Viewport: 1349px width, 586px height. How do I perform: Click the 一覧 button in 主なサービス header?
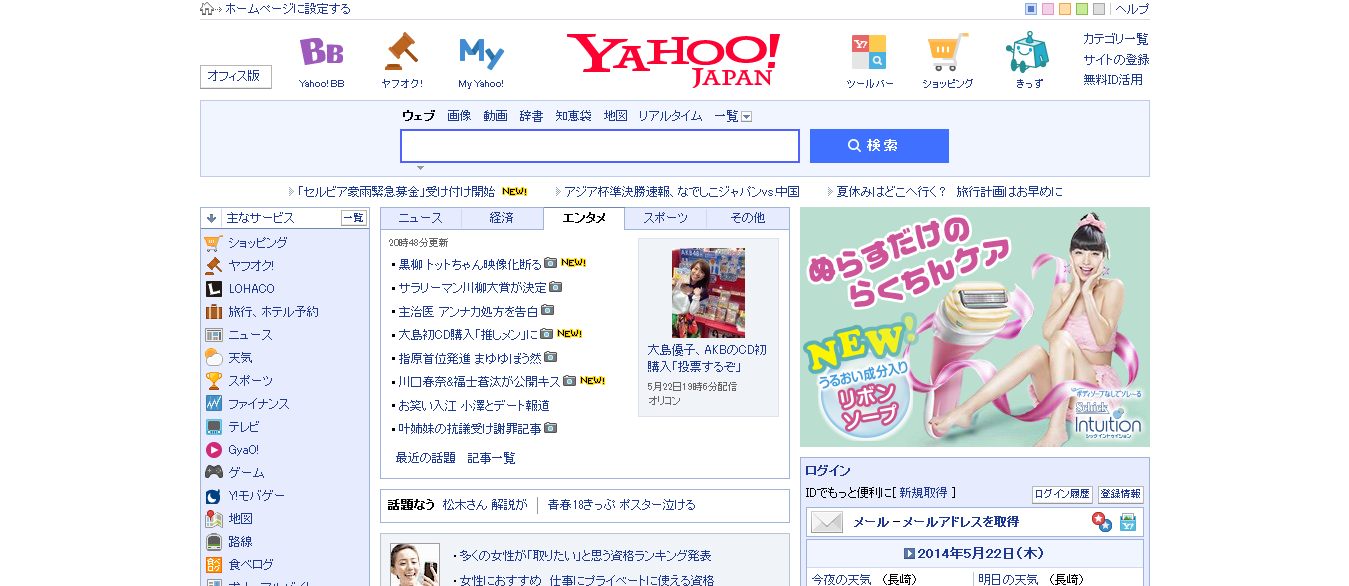(x=354, y=218)
